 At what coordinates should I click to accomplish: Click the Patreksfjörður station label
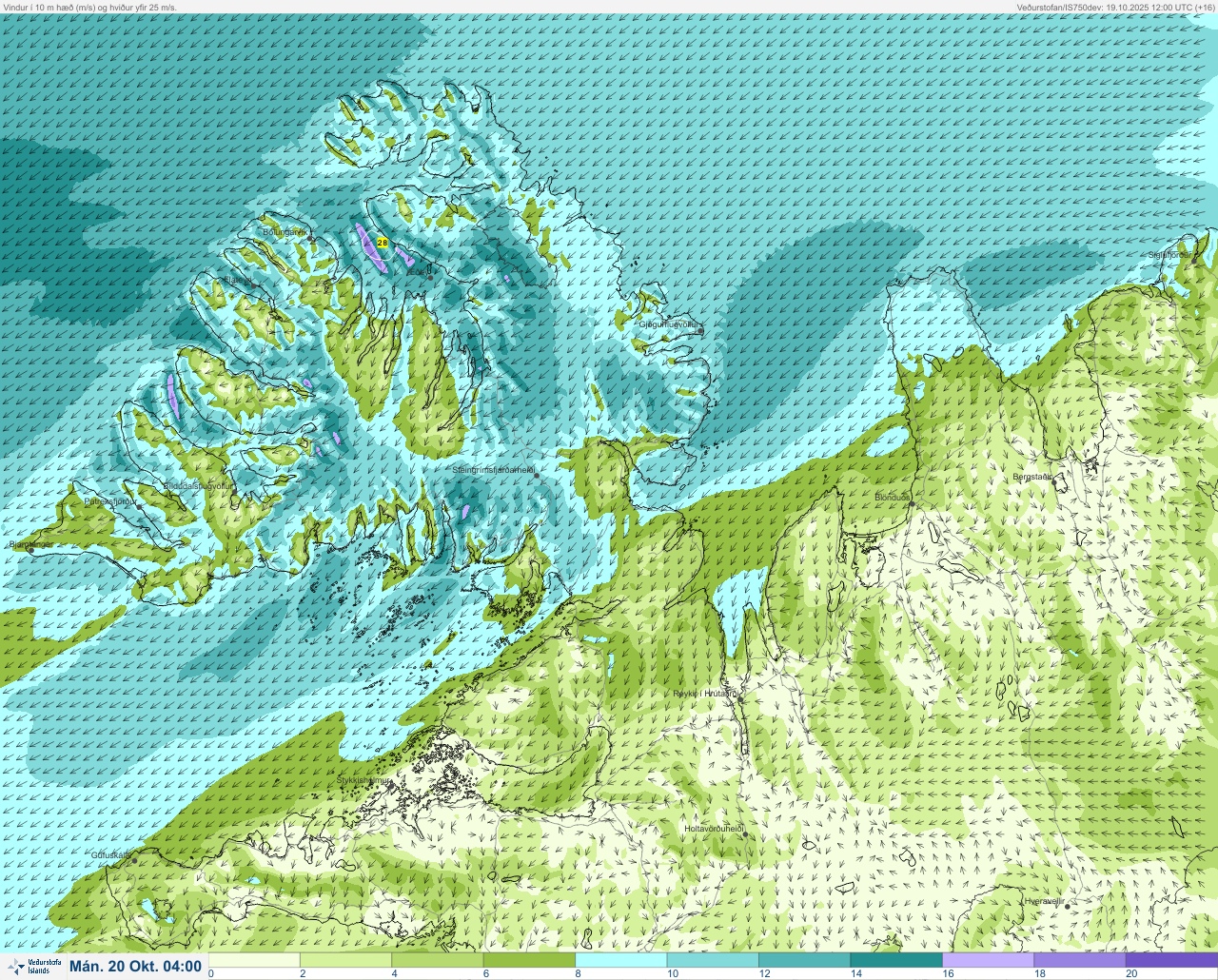pyautogui.click(x=111, y=500)
